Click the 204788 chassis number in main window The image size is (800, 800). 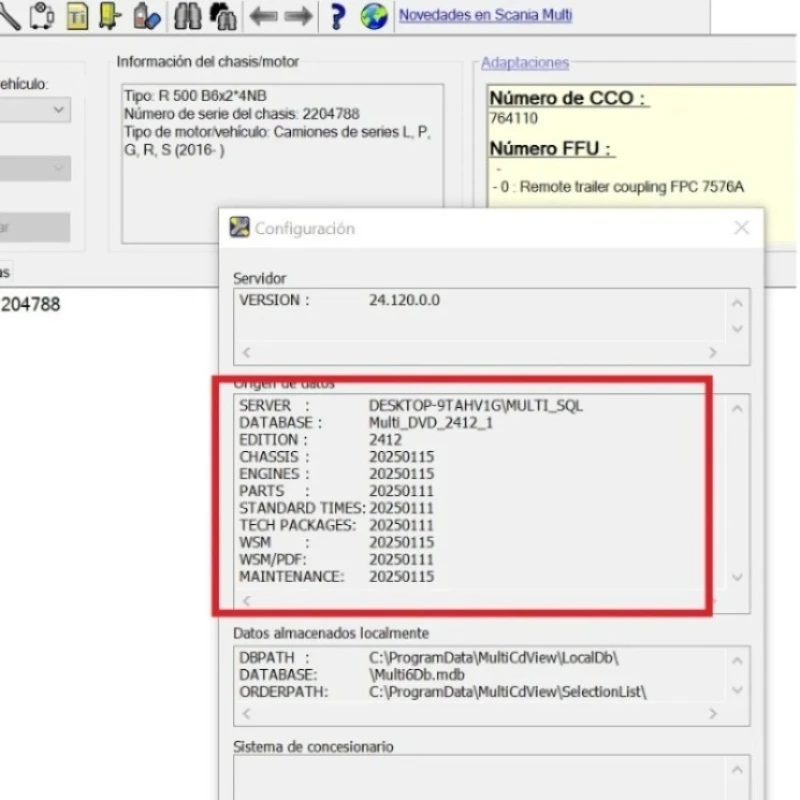point(30,305)
